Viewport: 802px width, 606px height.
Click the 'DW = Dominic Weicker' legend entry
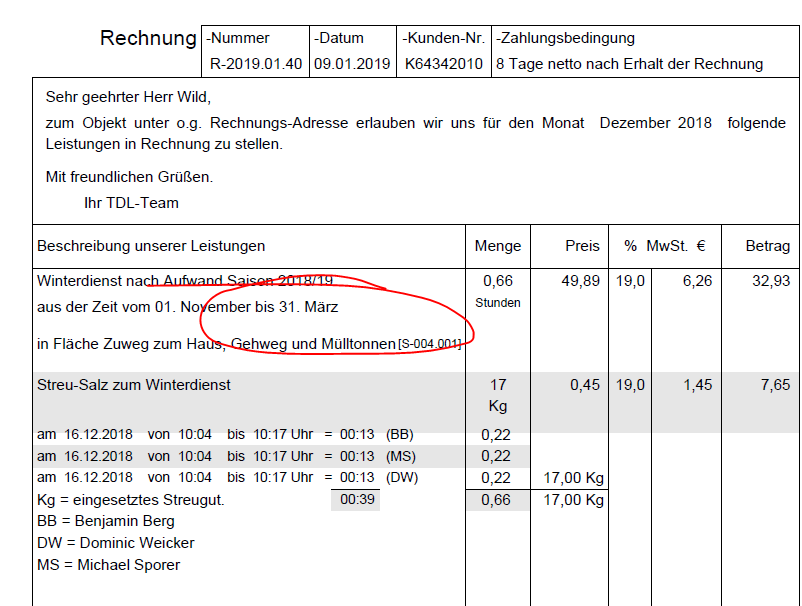click(x=115, y=543)
